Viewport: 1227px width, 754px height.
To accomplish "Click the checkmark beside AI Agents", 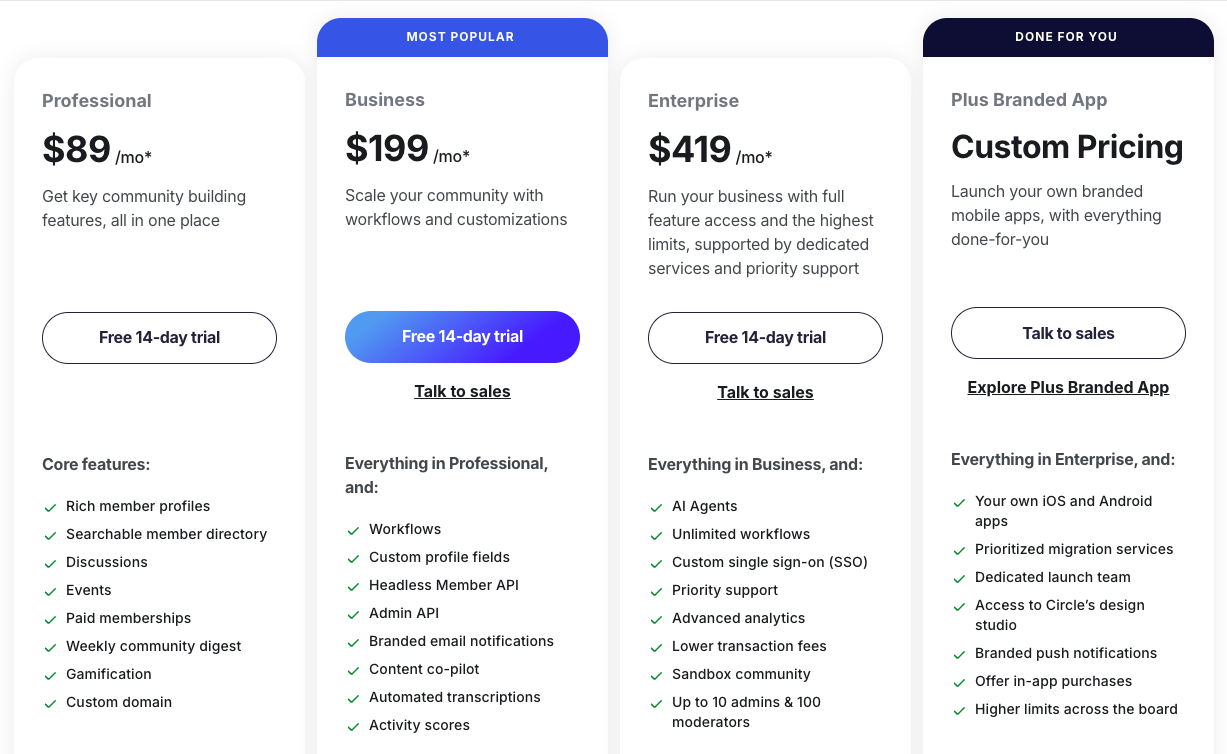I will click(656, 506).
